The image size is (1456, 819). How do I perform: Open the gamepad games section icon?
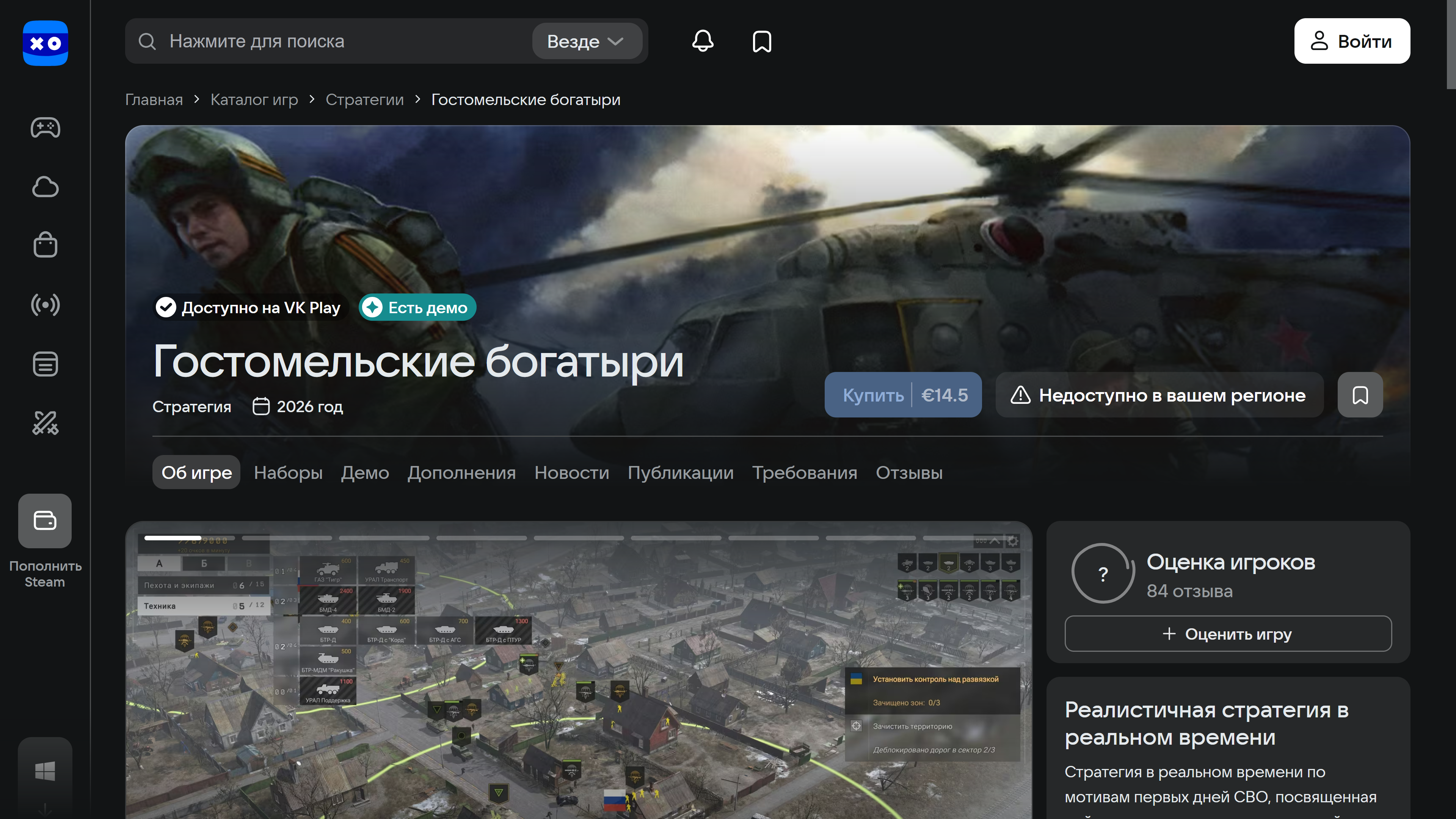tap(45, 128)
